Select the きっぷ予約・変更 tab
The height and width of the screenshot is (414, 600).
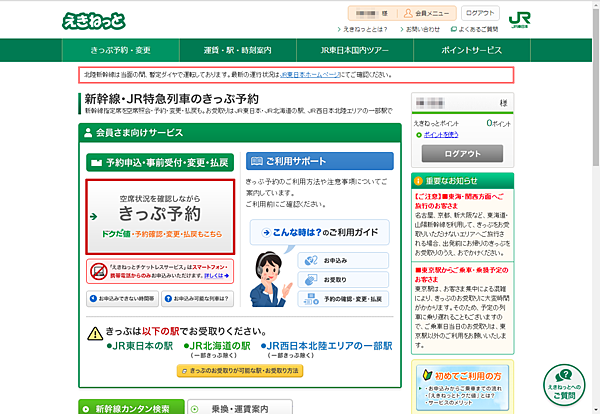[x=121, y=50]
